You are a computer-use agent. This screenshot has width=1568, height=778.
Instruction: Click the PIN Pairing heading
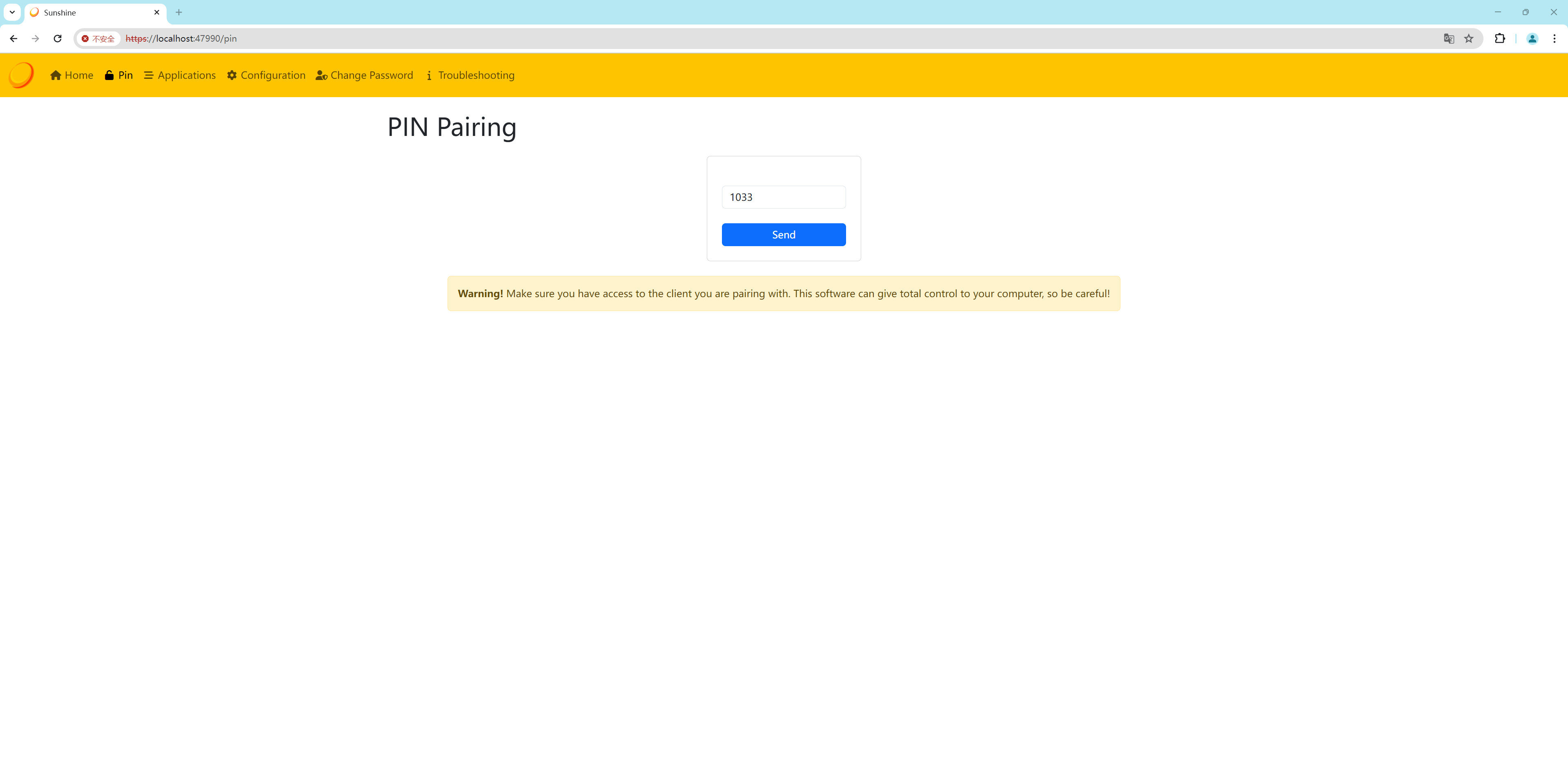coord(452,127)
